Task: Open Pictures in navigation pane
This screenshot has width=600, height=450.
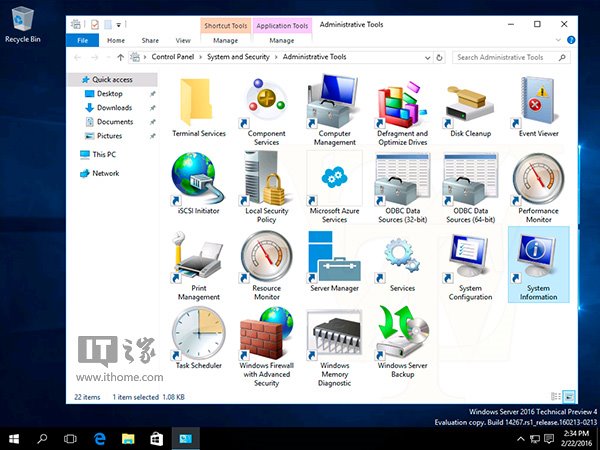Action: click(x=109, y=136)
